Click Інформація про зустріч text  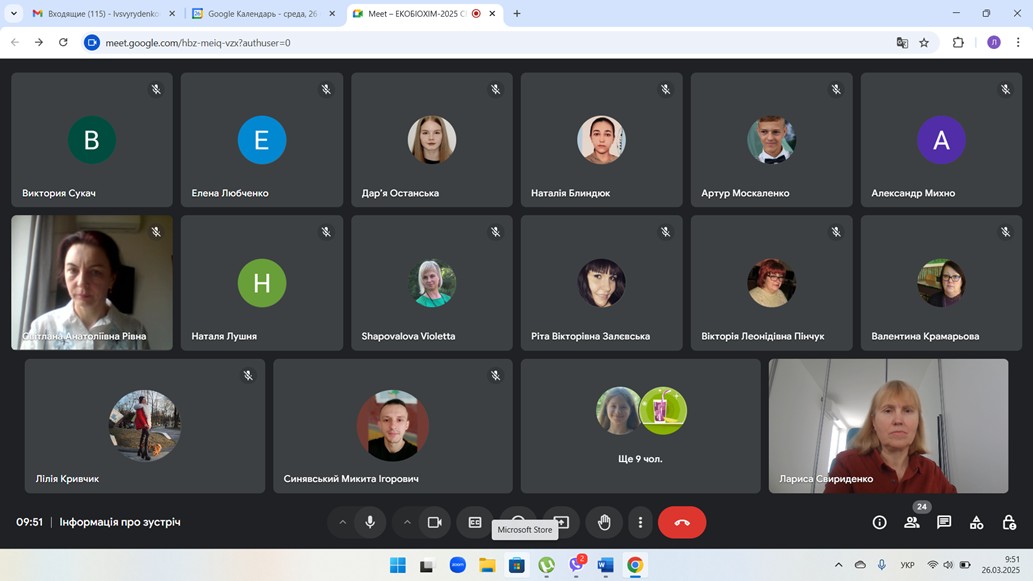tap(120, 522)
